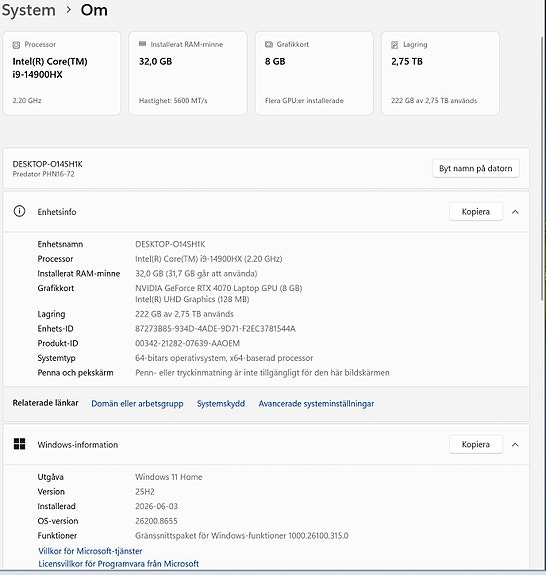Viewport: 546px width, 575px height.
Task: Click the Enhetsinfo info circle icon
Action: [x=19, y=211]
